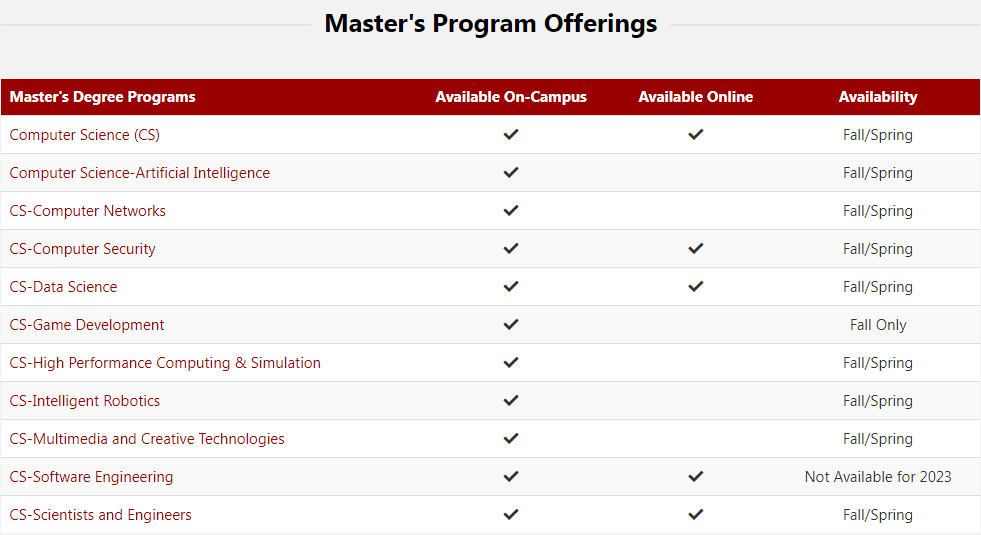Open the CS-Software Engineering link
Viewport: 981px width, 535px height.
tap(91, 477)
